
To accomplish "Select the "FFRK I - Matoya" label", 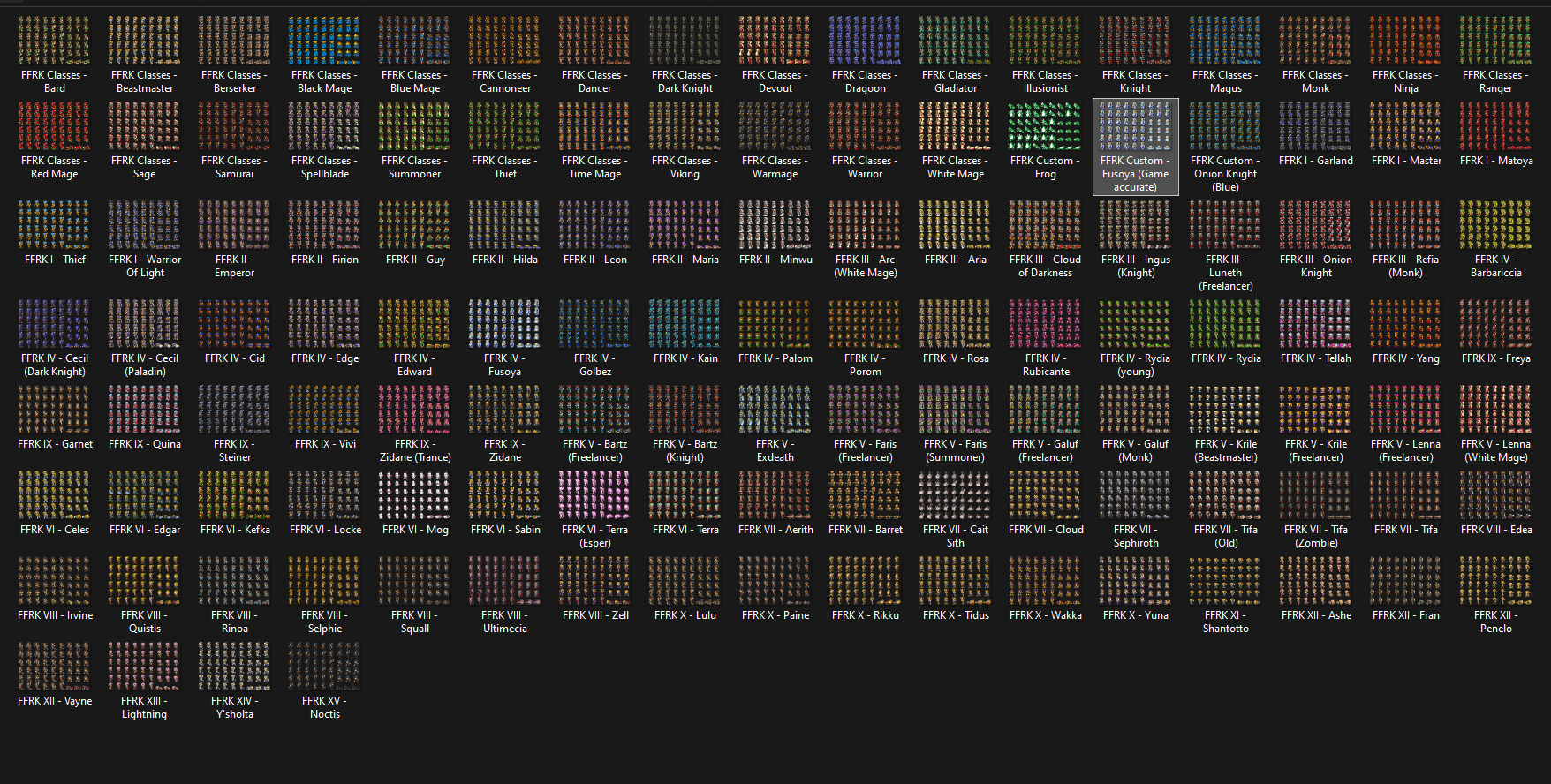I will (x=1496, y=161).
